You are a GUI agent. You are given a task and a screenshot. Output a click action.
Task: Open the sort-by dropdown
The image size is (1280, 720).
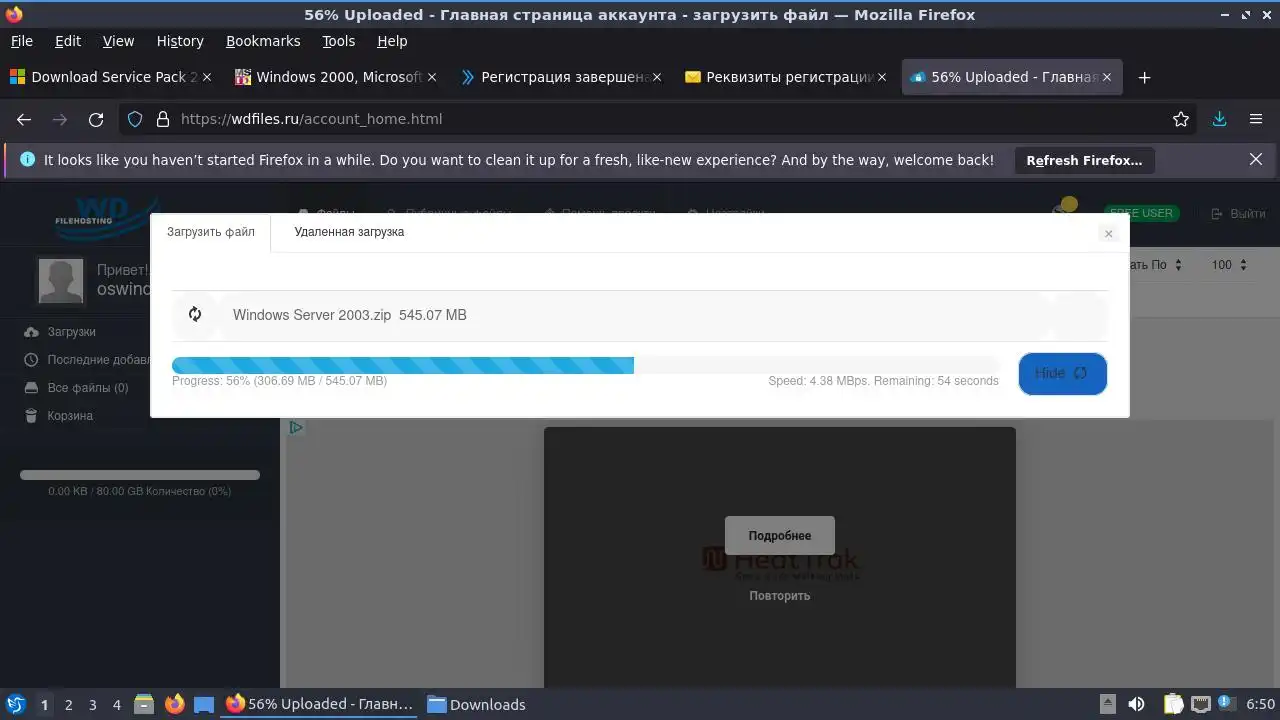[1156, 265]
